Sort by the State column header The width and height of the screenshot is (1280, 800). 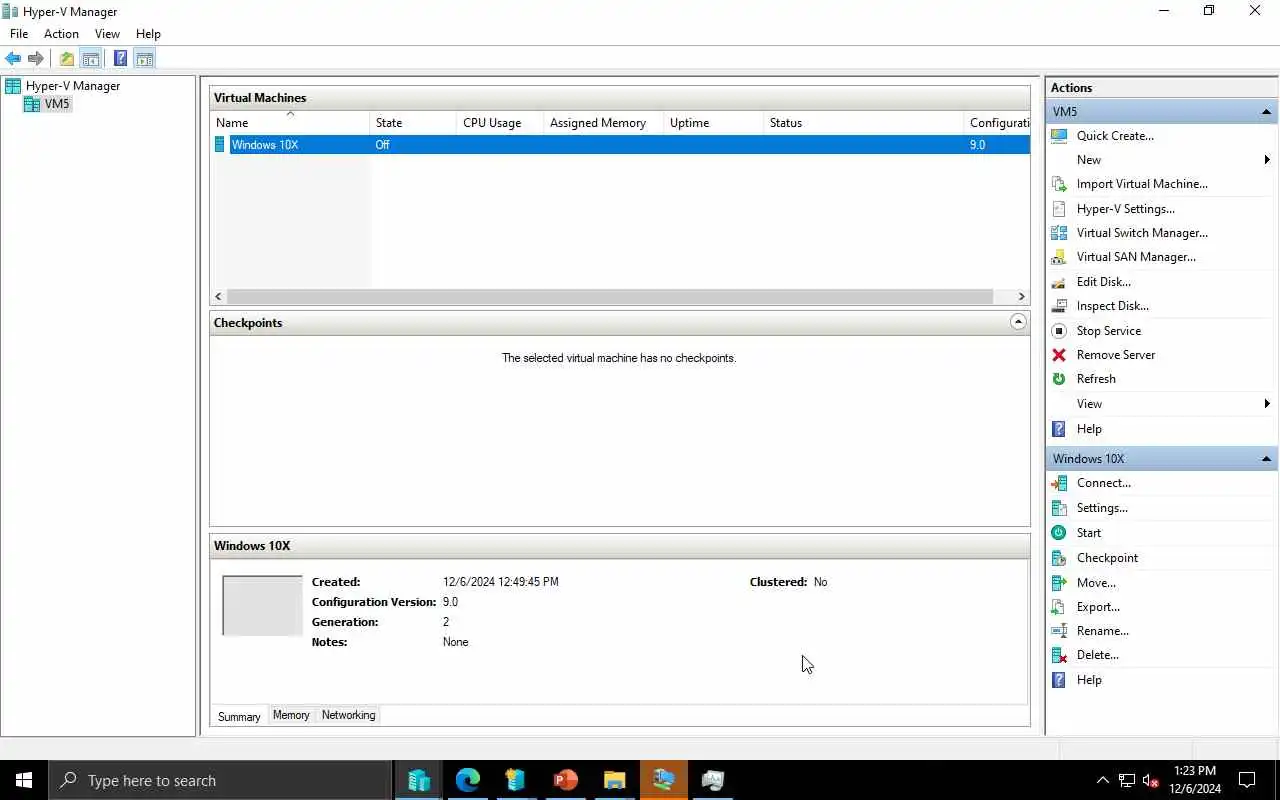click(413, 123)
